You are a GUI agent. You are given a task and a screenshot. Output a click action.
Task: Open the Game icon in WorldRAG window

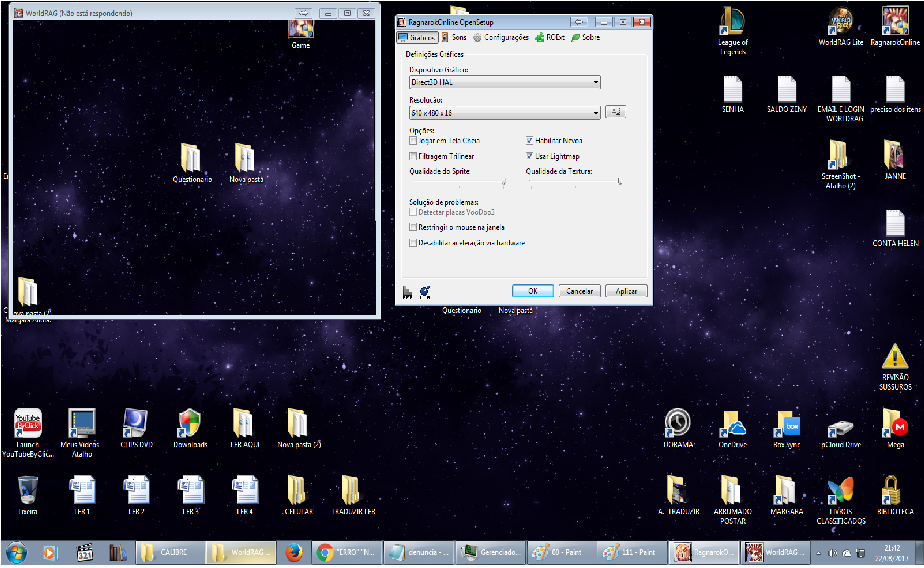tap(301, 34)
